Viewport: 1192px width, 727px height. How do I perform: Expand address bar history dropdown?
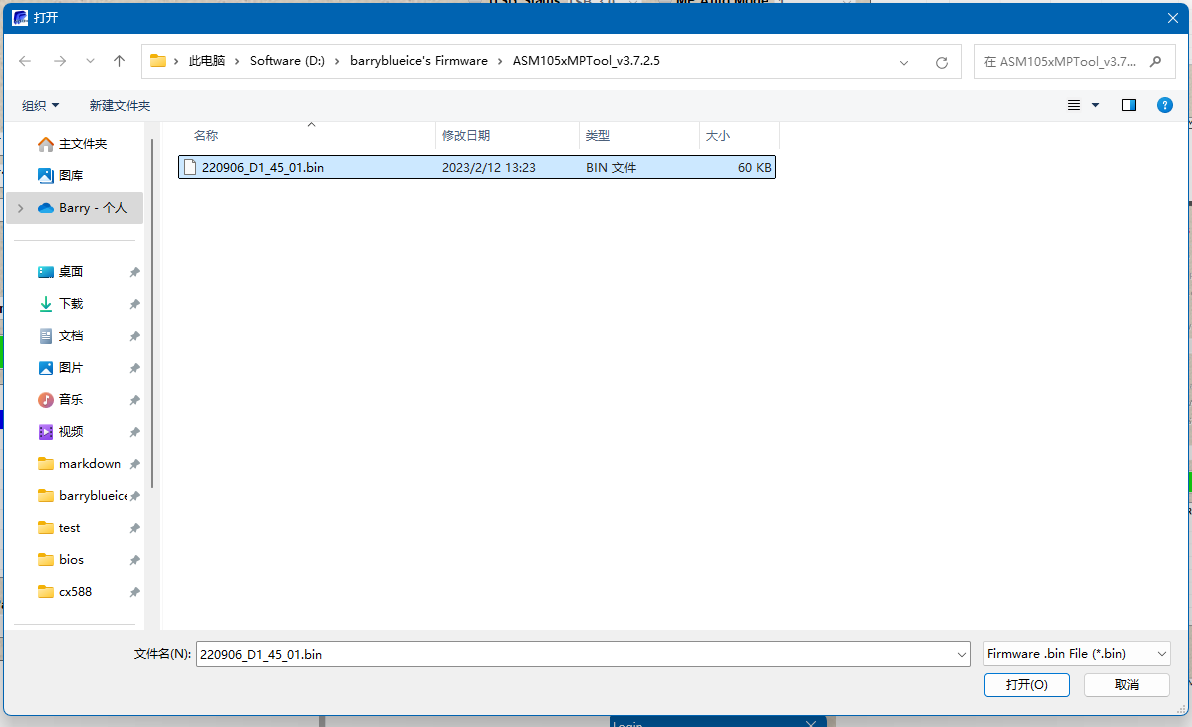pos(904,62)
